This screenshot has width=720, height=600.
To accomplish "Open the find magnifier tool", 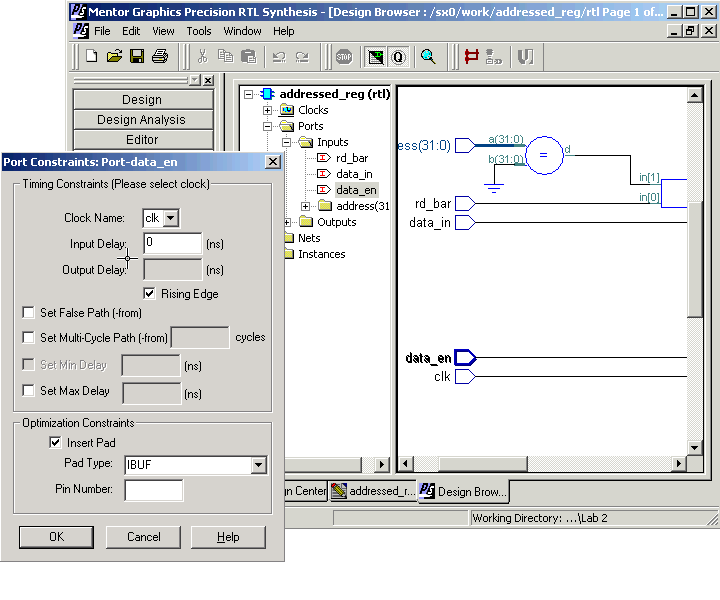I will [428, 57].
